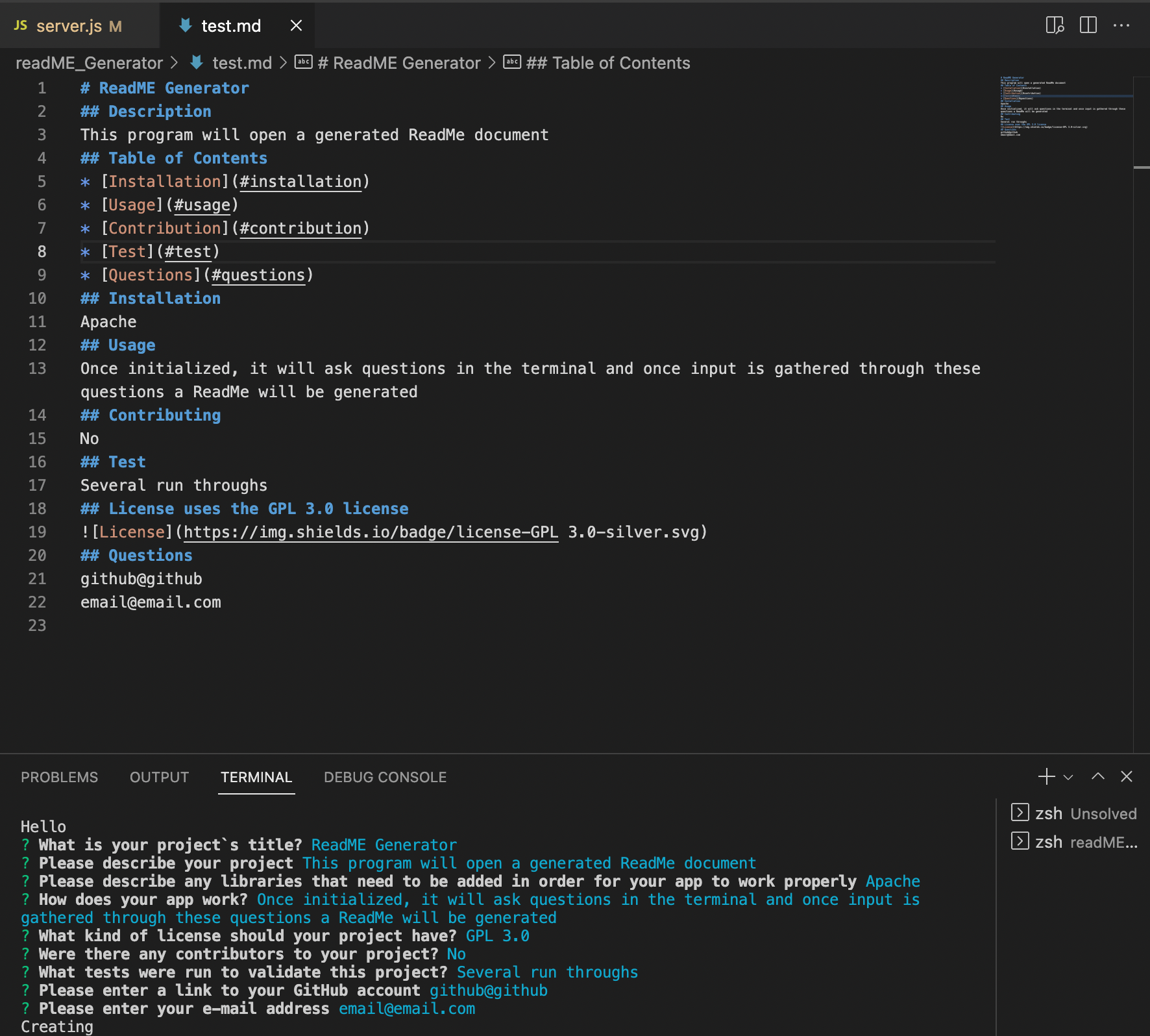Click the shields.io license badge URL
The width and height of the screenshot is (1150, 1036).
pos(371,532)
